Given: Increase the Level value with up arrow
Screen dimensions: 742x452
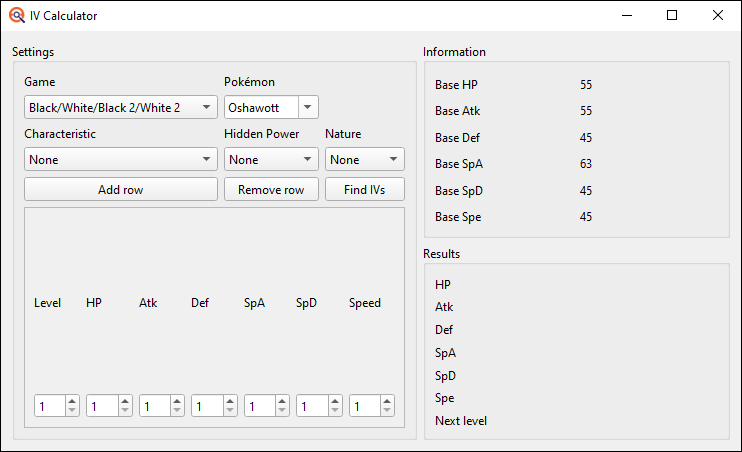Looking at the screenshot, I should [x=72, y=401].
